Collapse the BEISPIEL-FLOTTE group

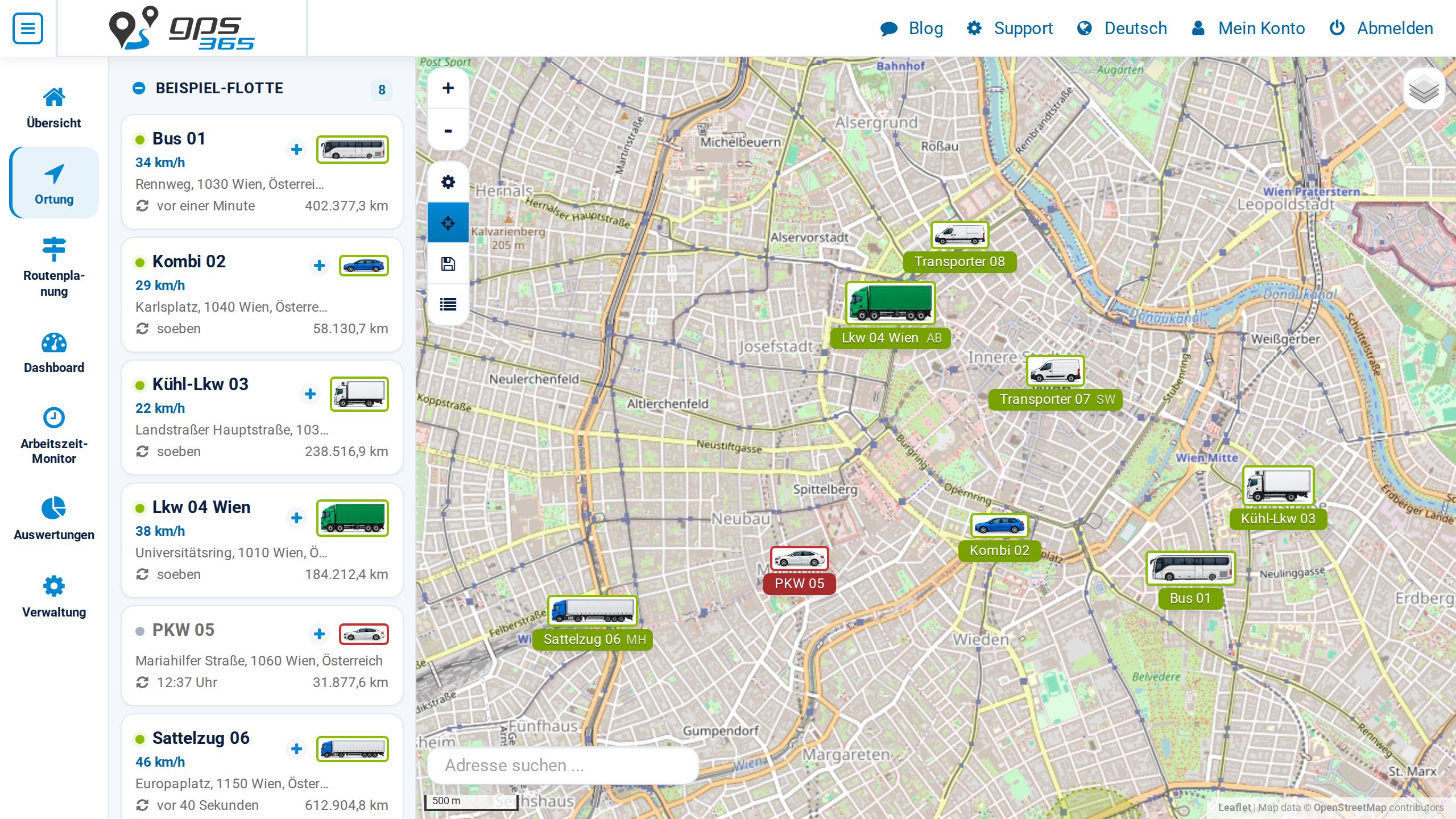[139, 88]
